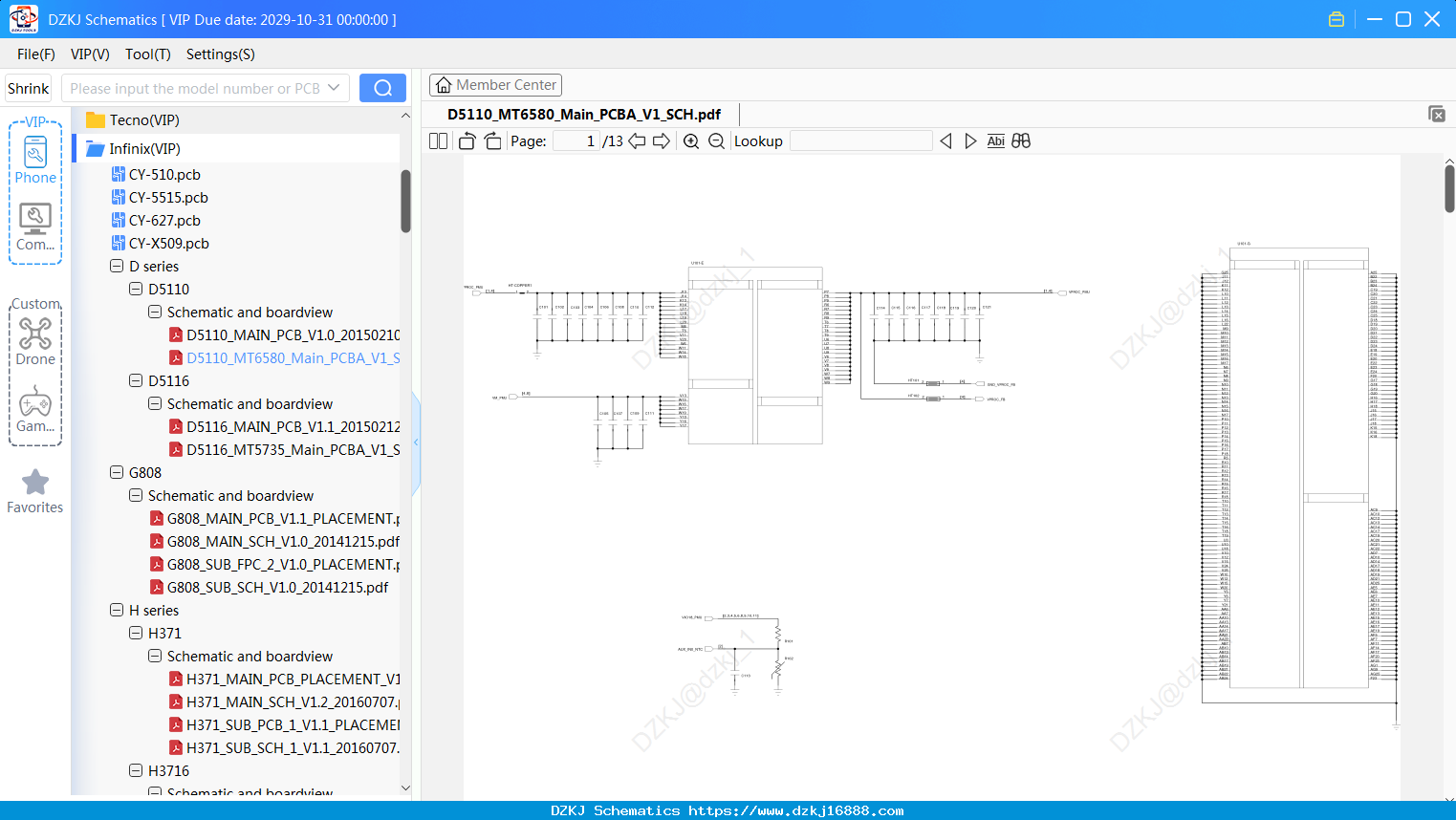Collapse left panel via splitter handle
The height and width of the screenshot is (820, 1456).
click(416, 442)
